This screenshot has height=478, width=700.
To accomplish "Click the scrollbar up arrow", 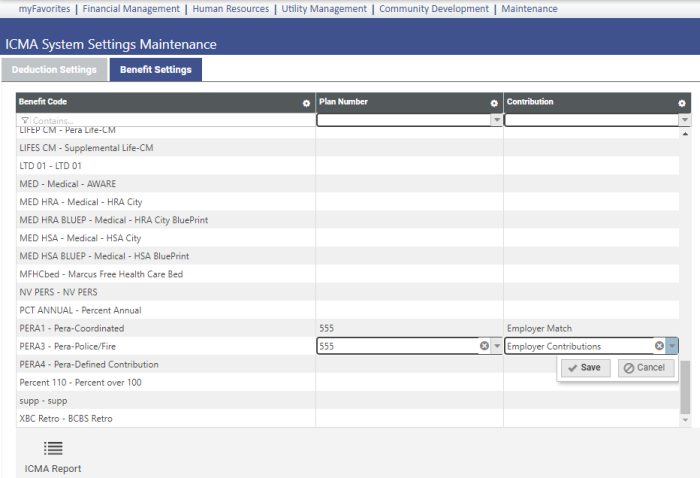I will tap(685, 133).
